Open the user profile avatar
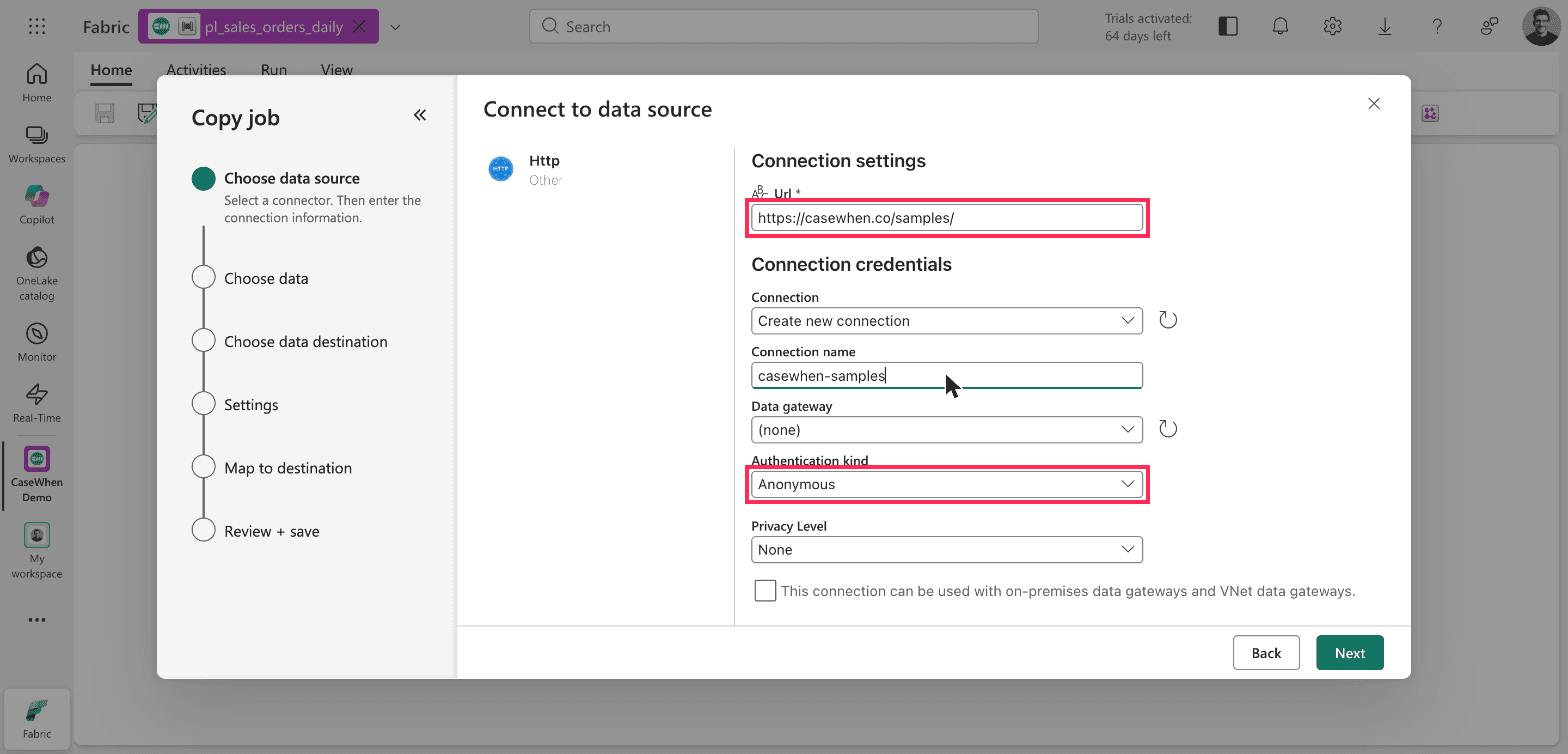The image size is (1568, 754). [x=1541, y=27]
